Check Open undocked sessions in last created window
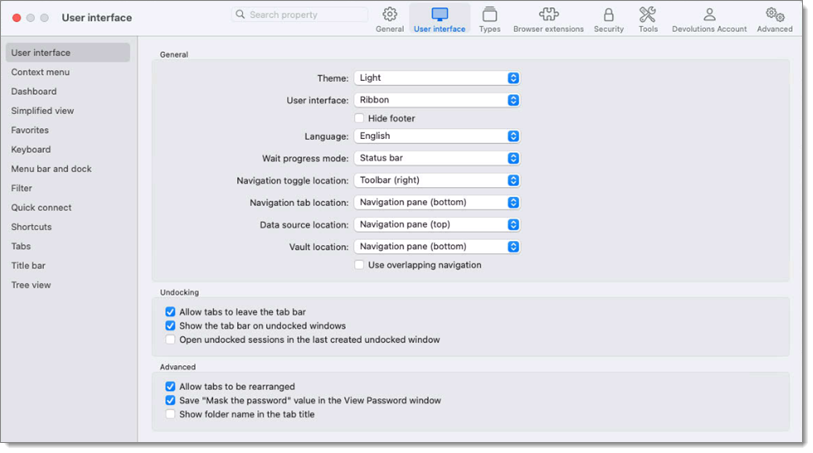Viewport: 813px width, 453px height. pos(170,340)
